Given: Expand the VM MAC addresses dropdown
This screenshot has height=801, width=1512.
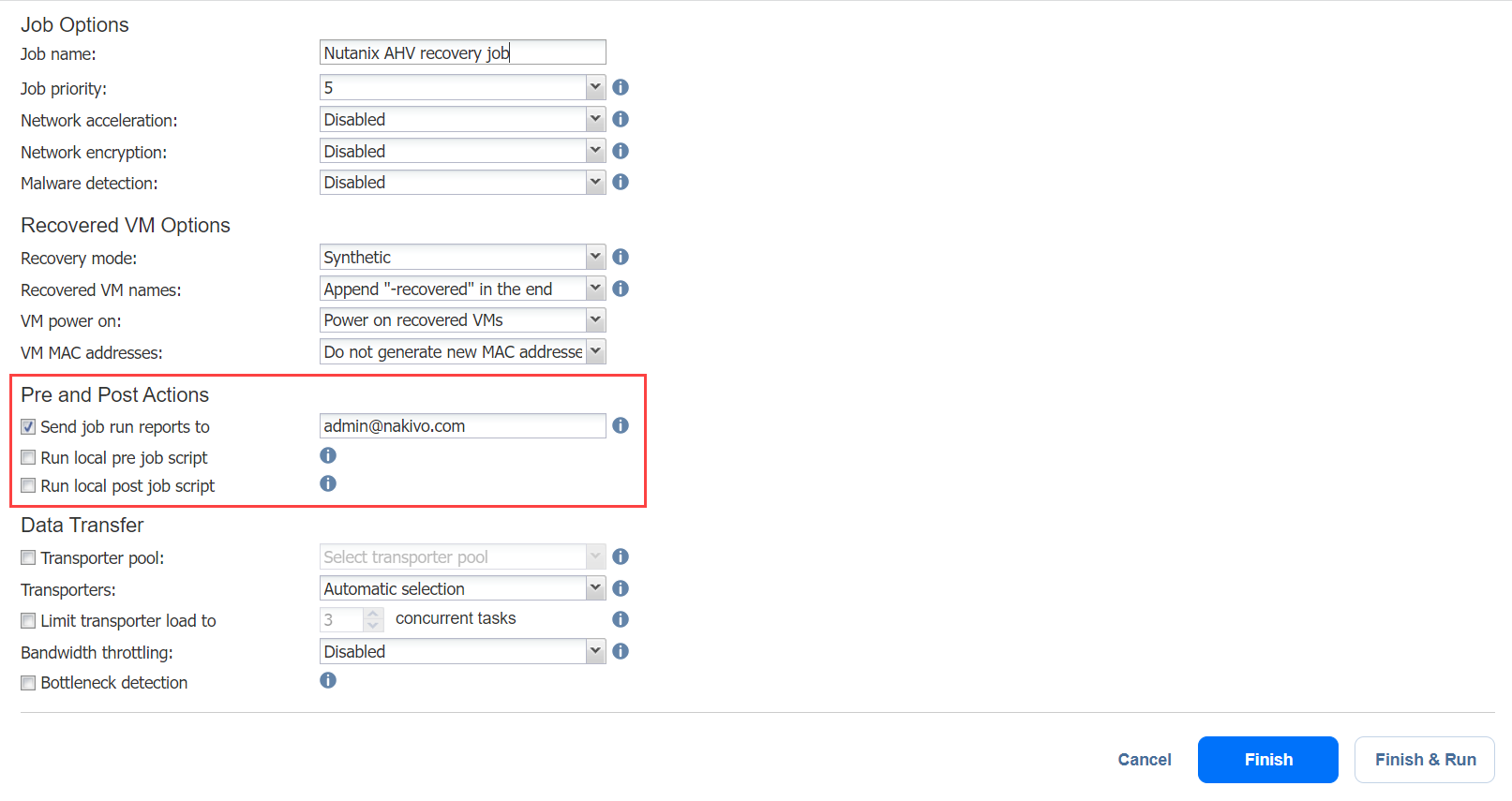Looking at the screenshot, I should tap(462, 351).
